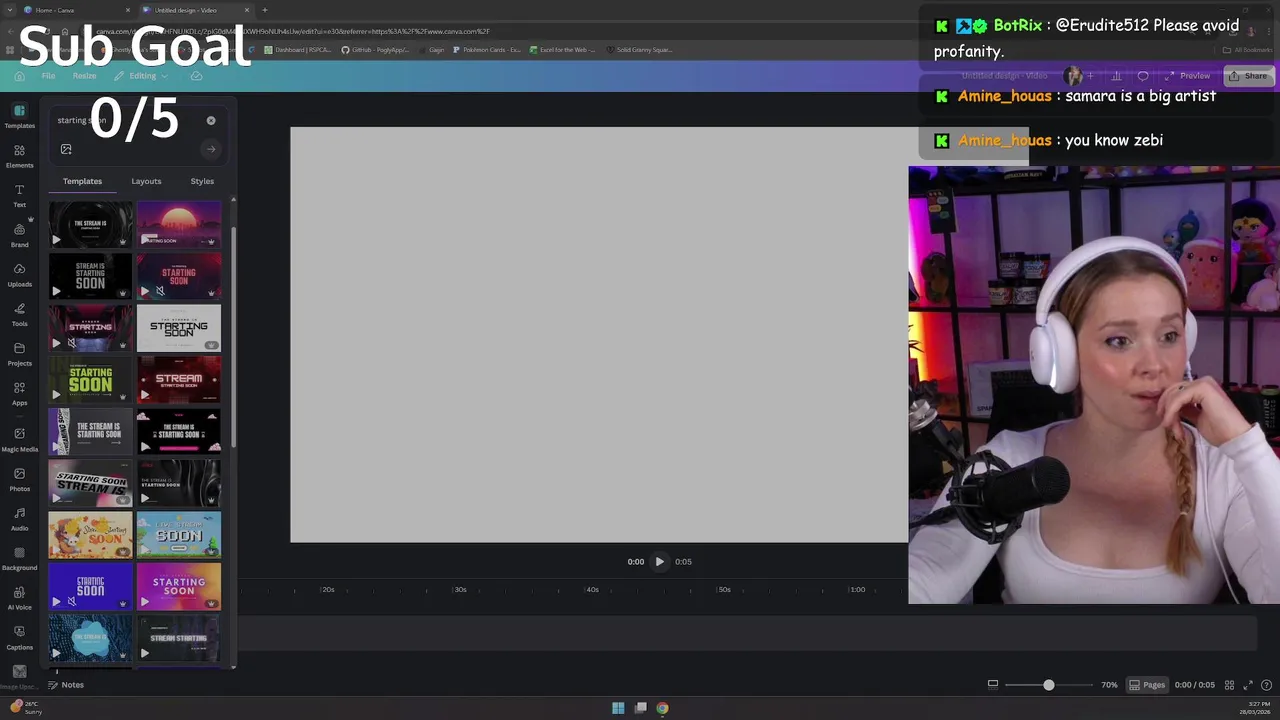The height and width of the screenshot is (720, 1280).
Task: Open a new browser tab with plus
Action: point(264,10)
